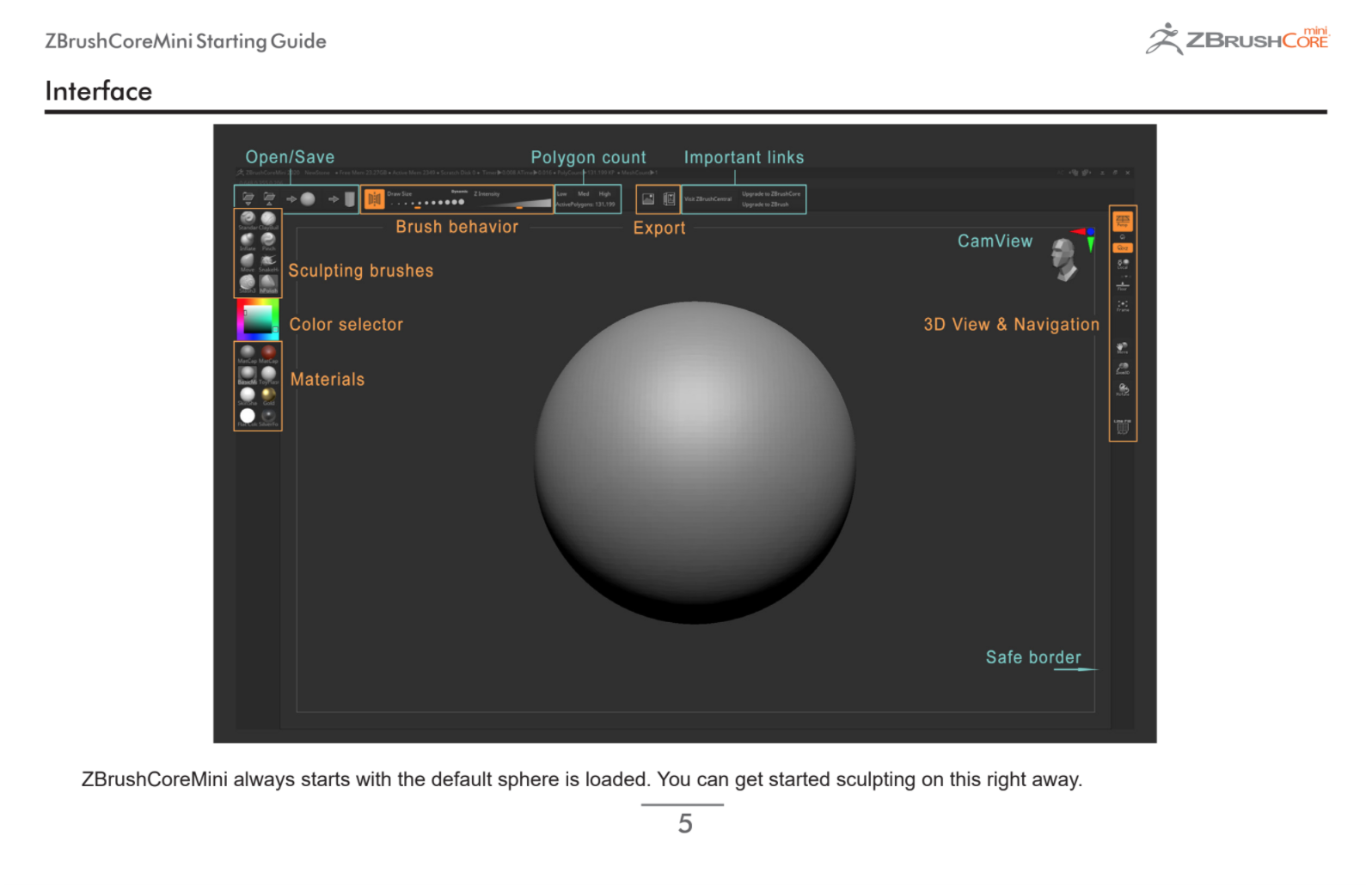
Task: Click the ZoomD navigation button
Action: [x=1123, y=369]
